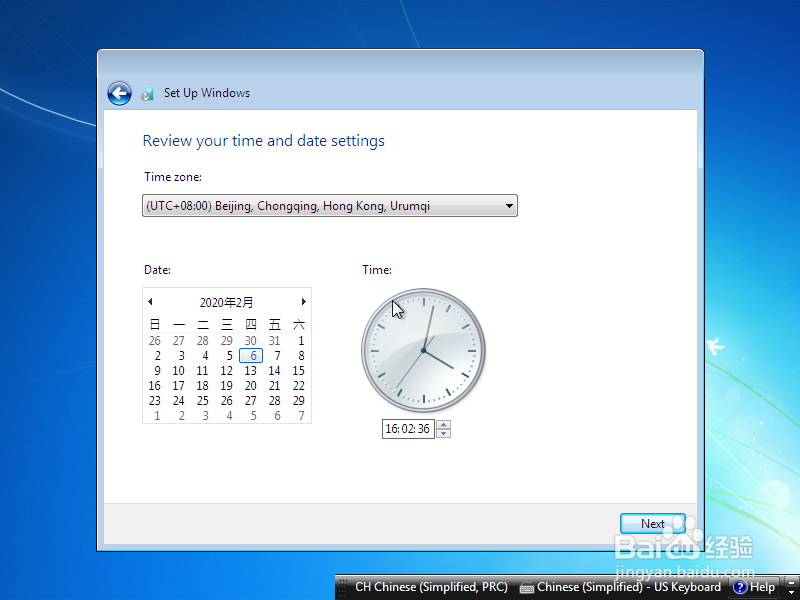
Task: Select February 22 in the calendar
Action: point(298,386)
